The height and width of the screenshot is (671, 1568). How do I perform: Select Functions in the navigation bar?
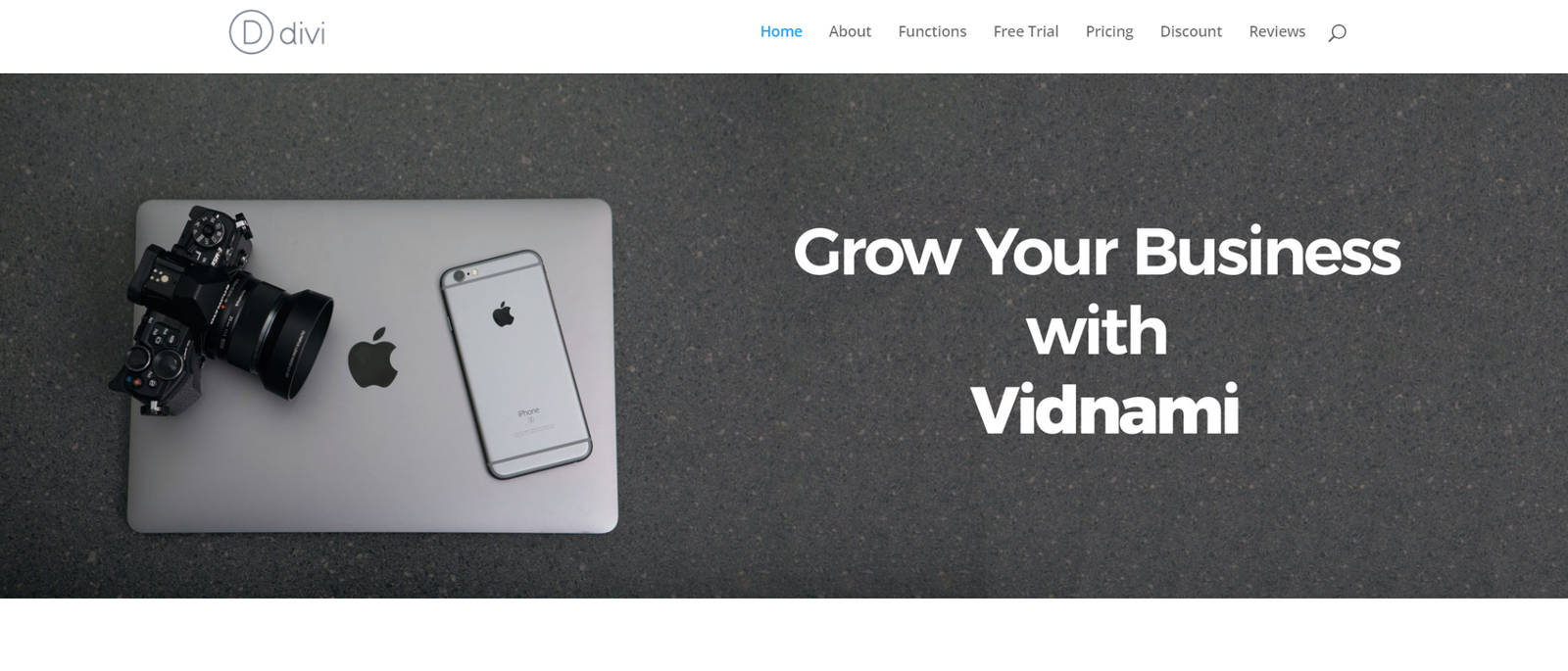pos(932,31)
